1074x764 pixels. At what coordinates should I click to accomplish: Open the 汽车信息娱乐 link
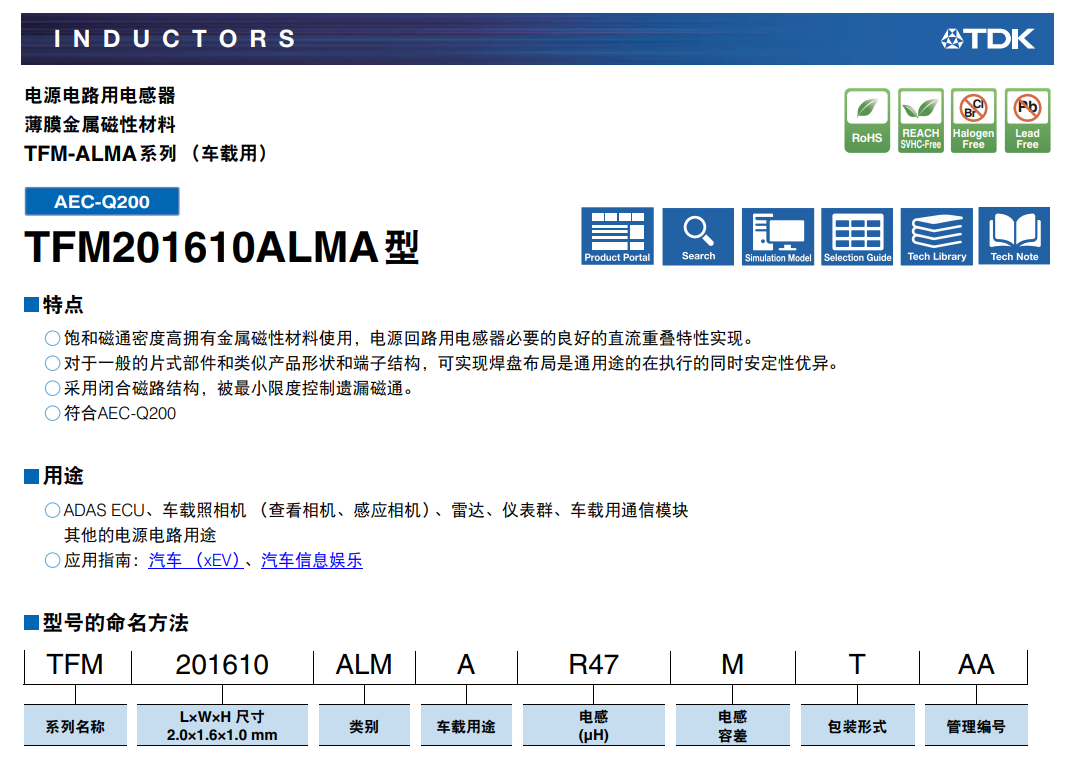coord(312,561)
